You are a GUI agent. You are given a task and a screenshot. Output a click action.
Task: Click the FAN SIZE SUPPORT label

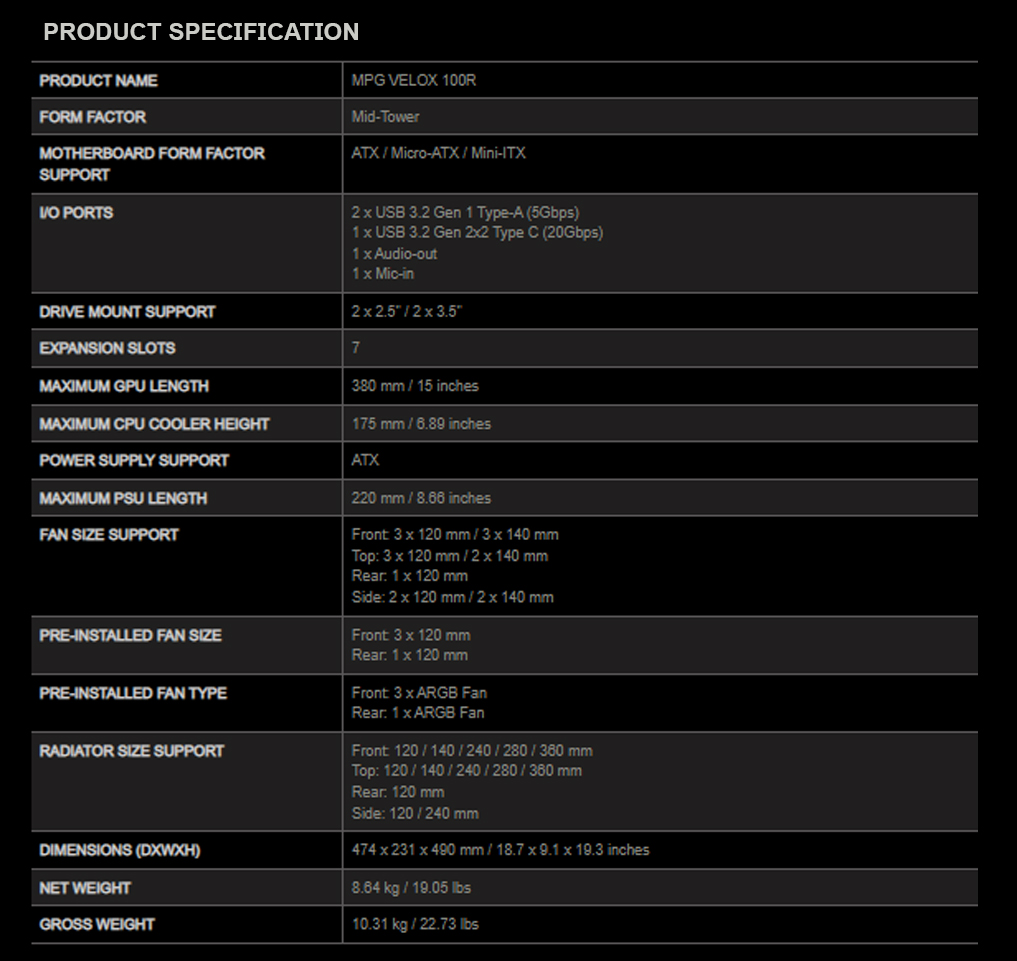(x=109, y=535)
